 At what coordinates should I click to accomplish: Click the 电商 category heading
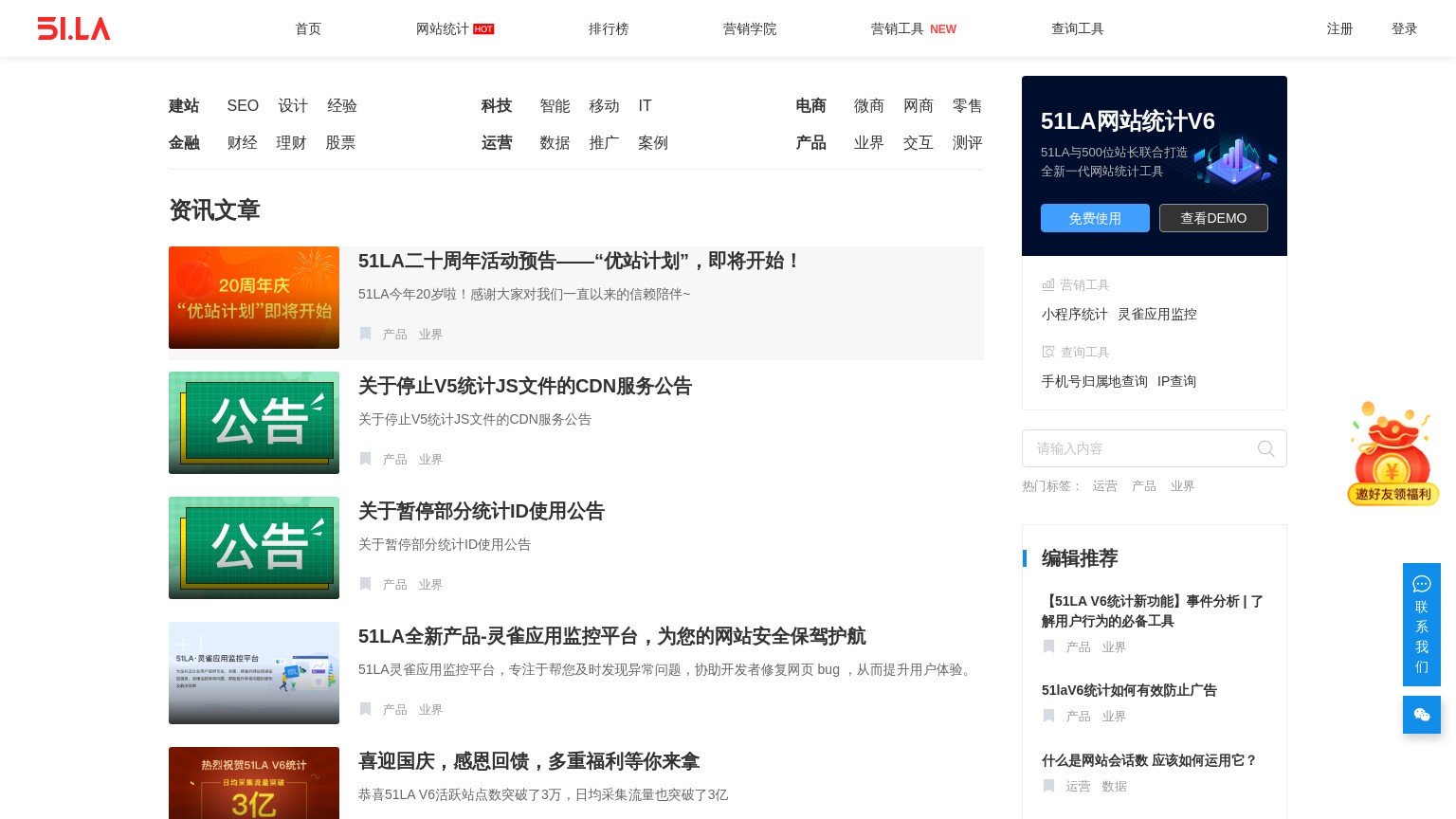pyautogui.click(x=811, y=106)
